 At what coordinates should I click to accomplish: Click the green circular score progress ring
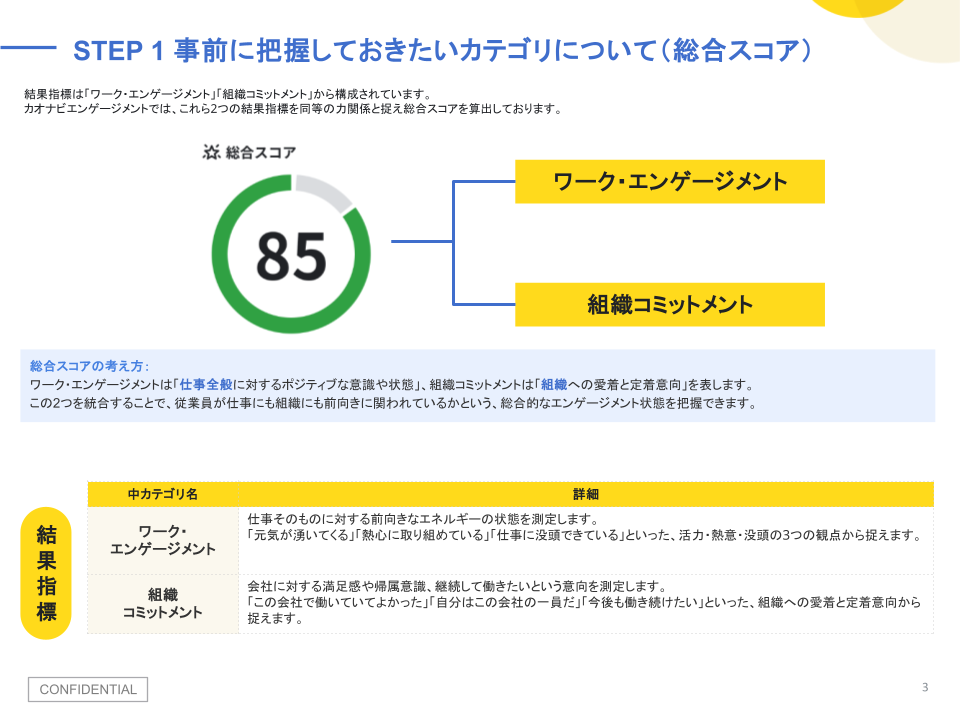click(291, 253)
